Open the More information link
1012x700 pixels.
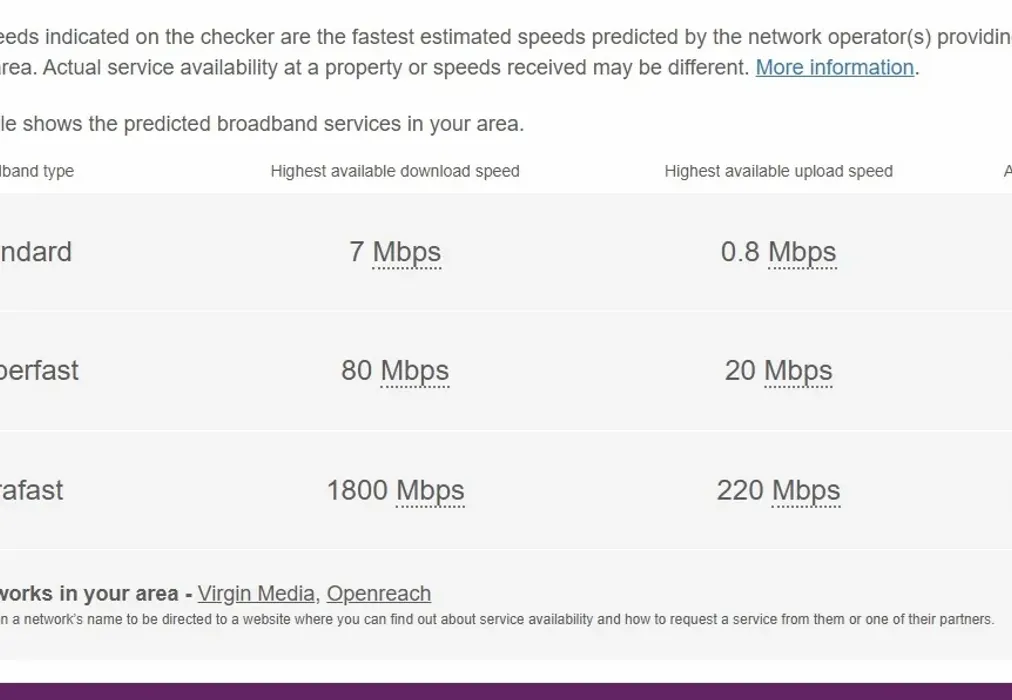(834, 68)
